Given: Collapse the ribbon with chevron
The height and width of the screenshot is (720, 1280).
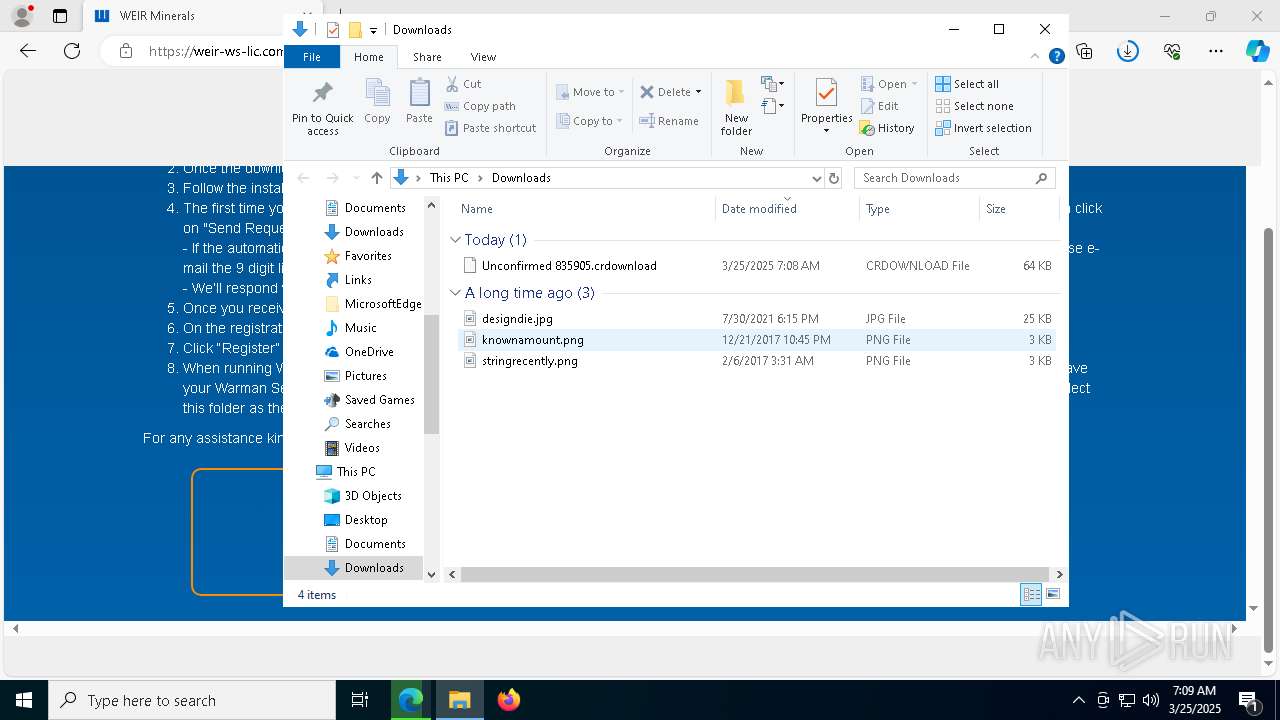Looking at the screenshot, I should point(1035,57).
